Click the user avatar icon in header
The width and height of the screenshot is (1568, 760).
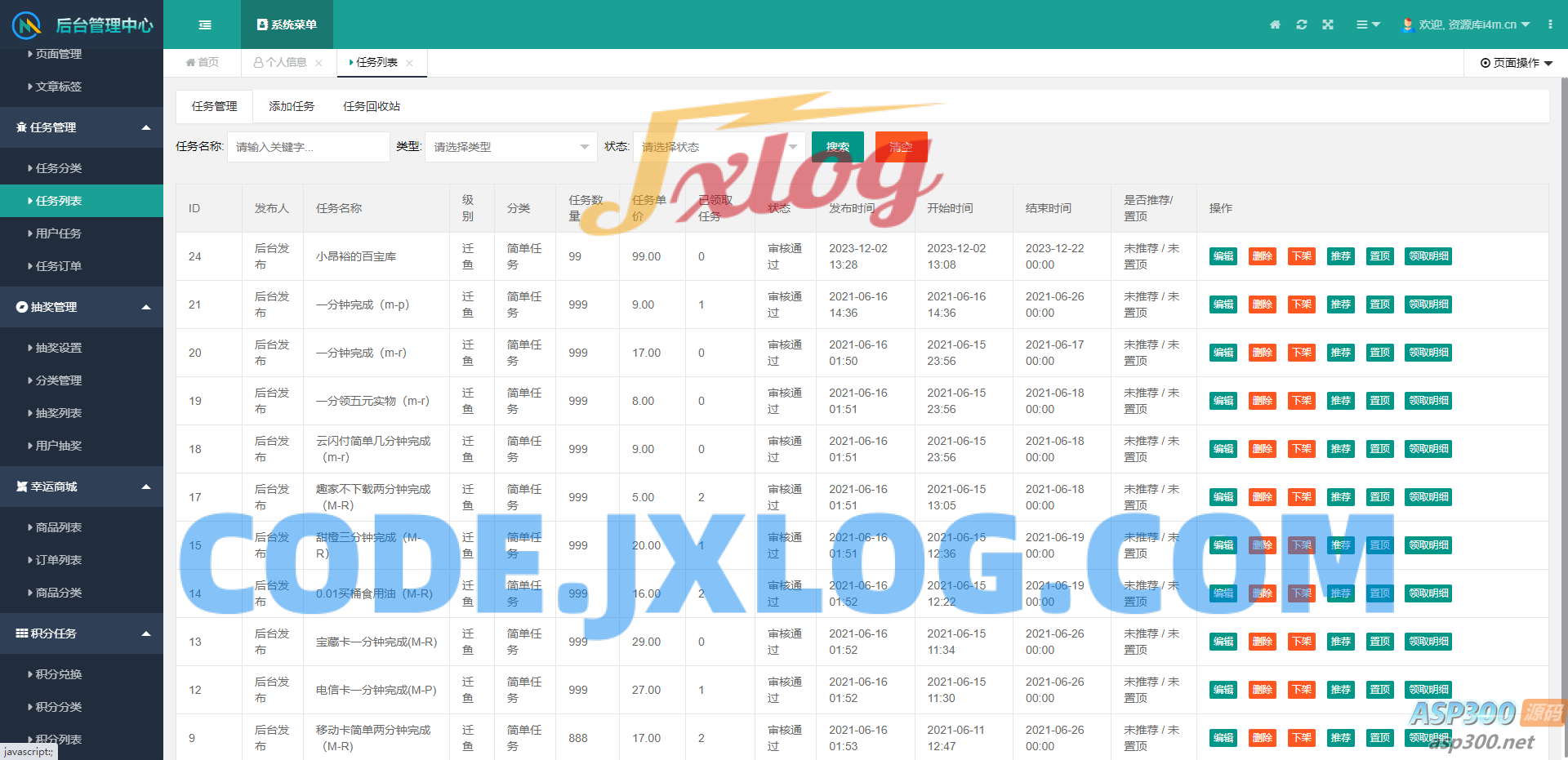click(1407, 24)
